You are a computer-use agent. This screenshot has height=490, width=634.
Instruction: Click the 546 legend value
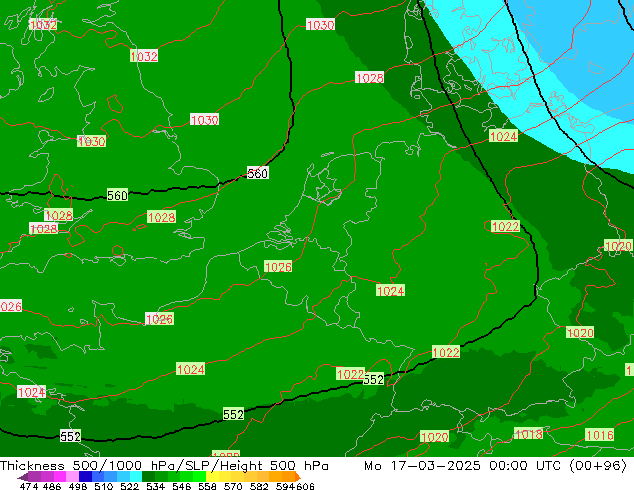click(181, 486)
